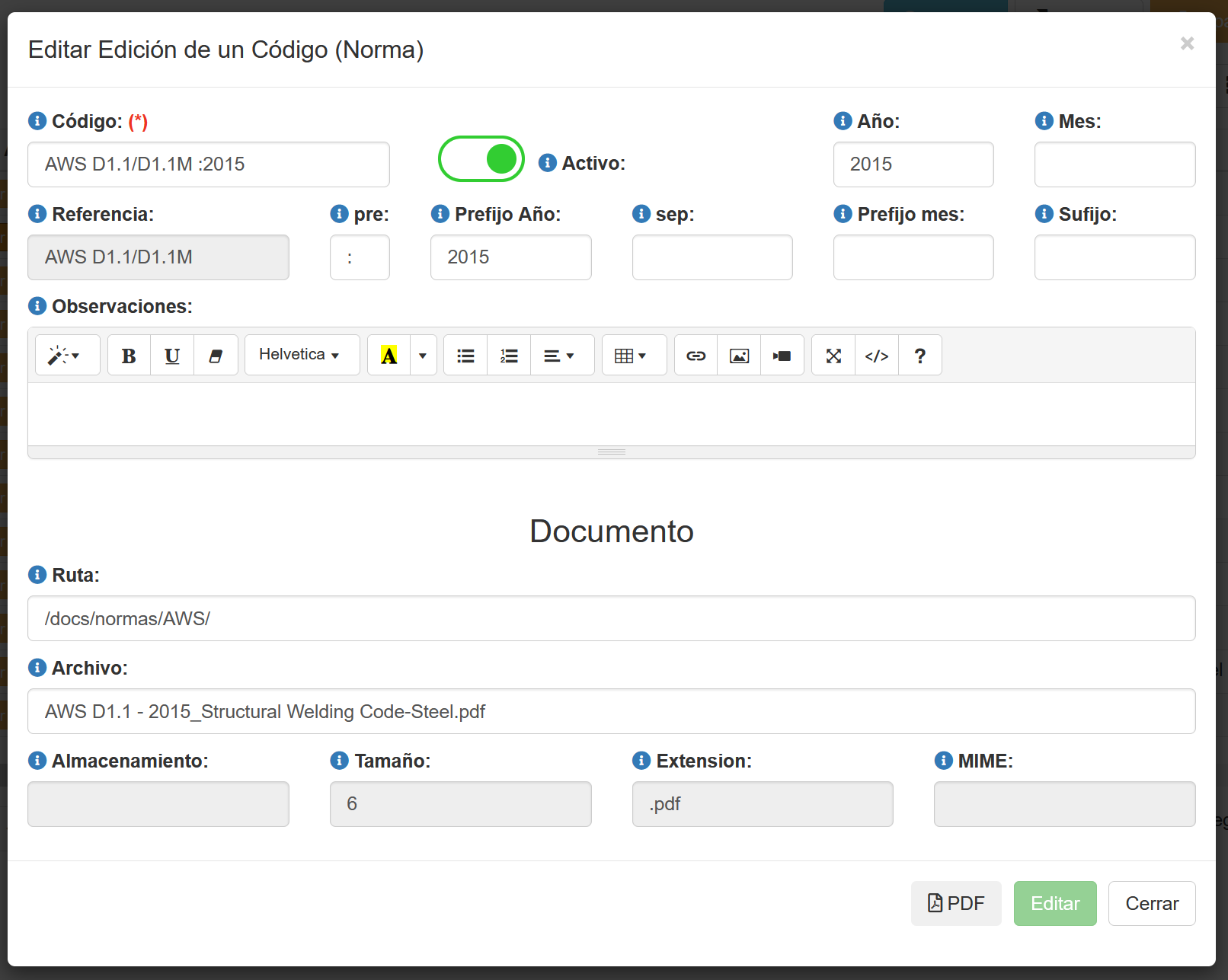Apply Underline formatting in editor
The image size is (1228, 980).
pos(172,356)
